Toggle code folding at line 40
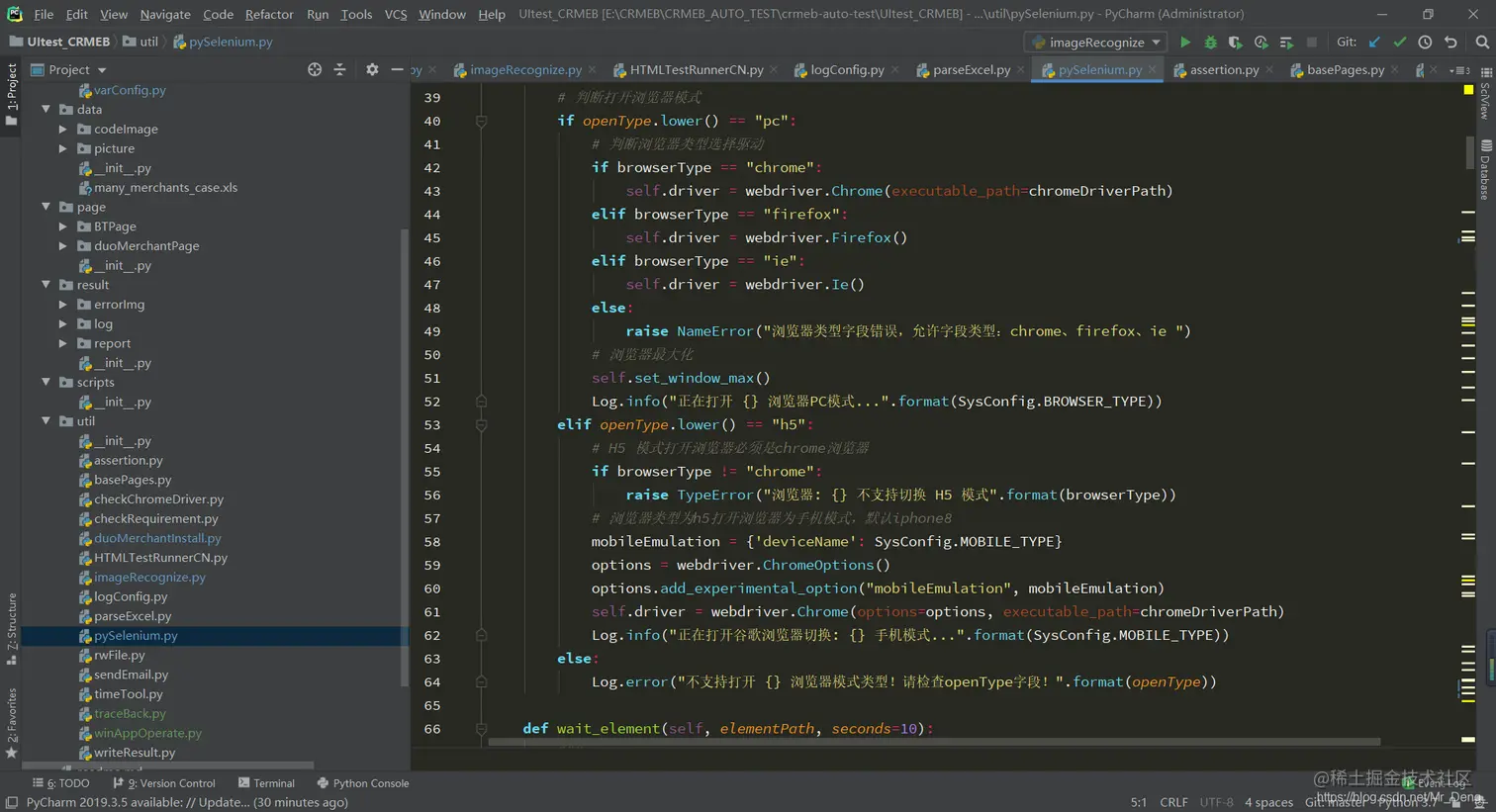Viewport: 1496px width, 812px height. (x=481, y=121)
